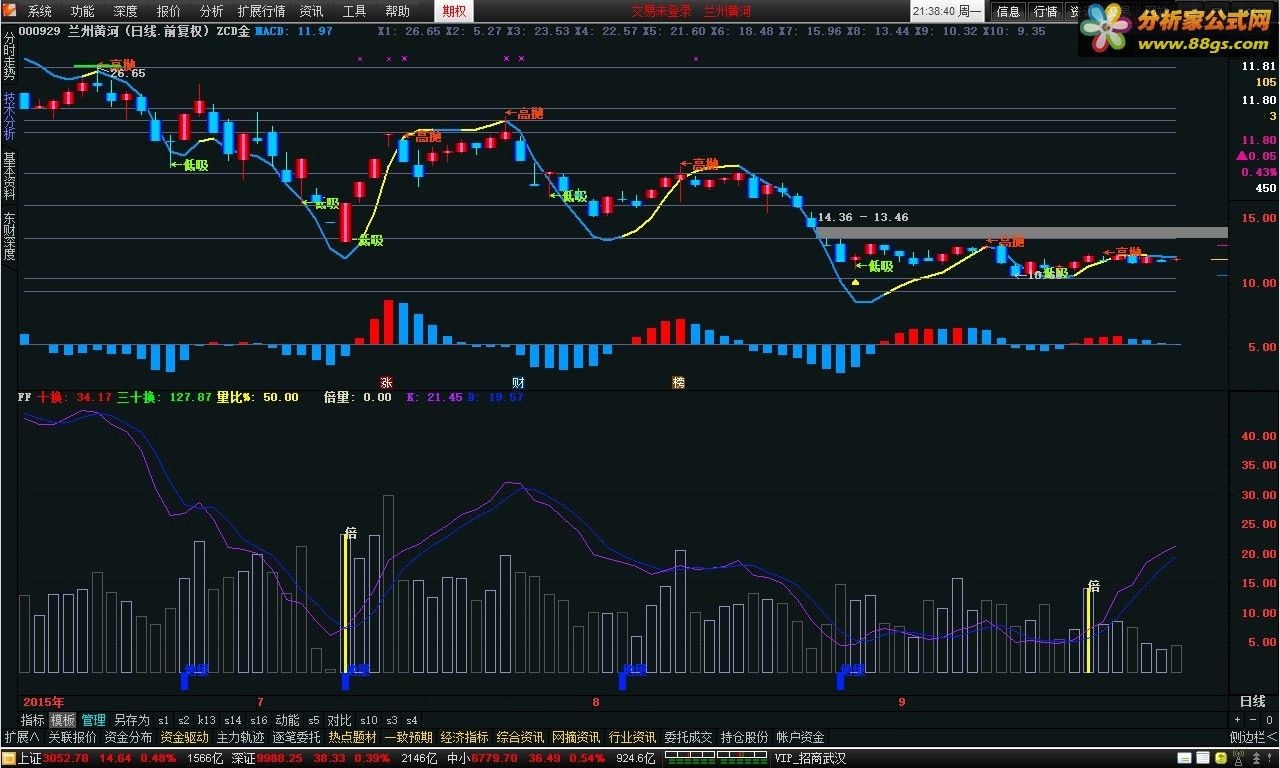Screen dimensions: 1280x768
Task: Zoom out the chart with the − button
Action: (x=1253, y=720)
